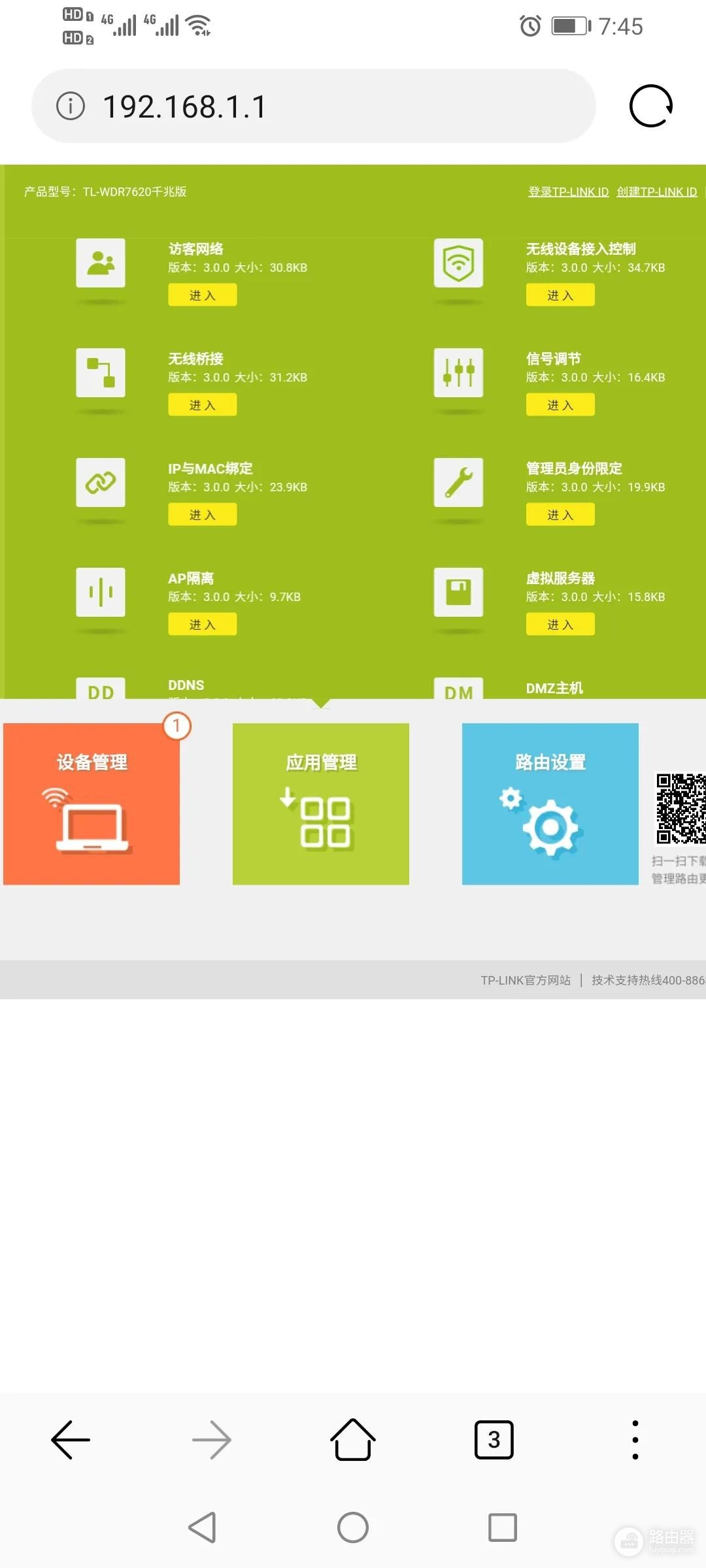Click the IP and MAC binding chain icon
Image resolution: width=706 pixels, height=1568 pixels.
point(101,482)
